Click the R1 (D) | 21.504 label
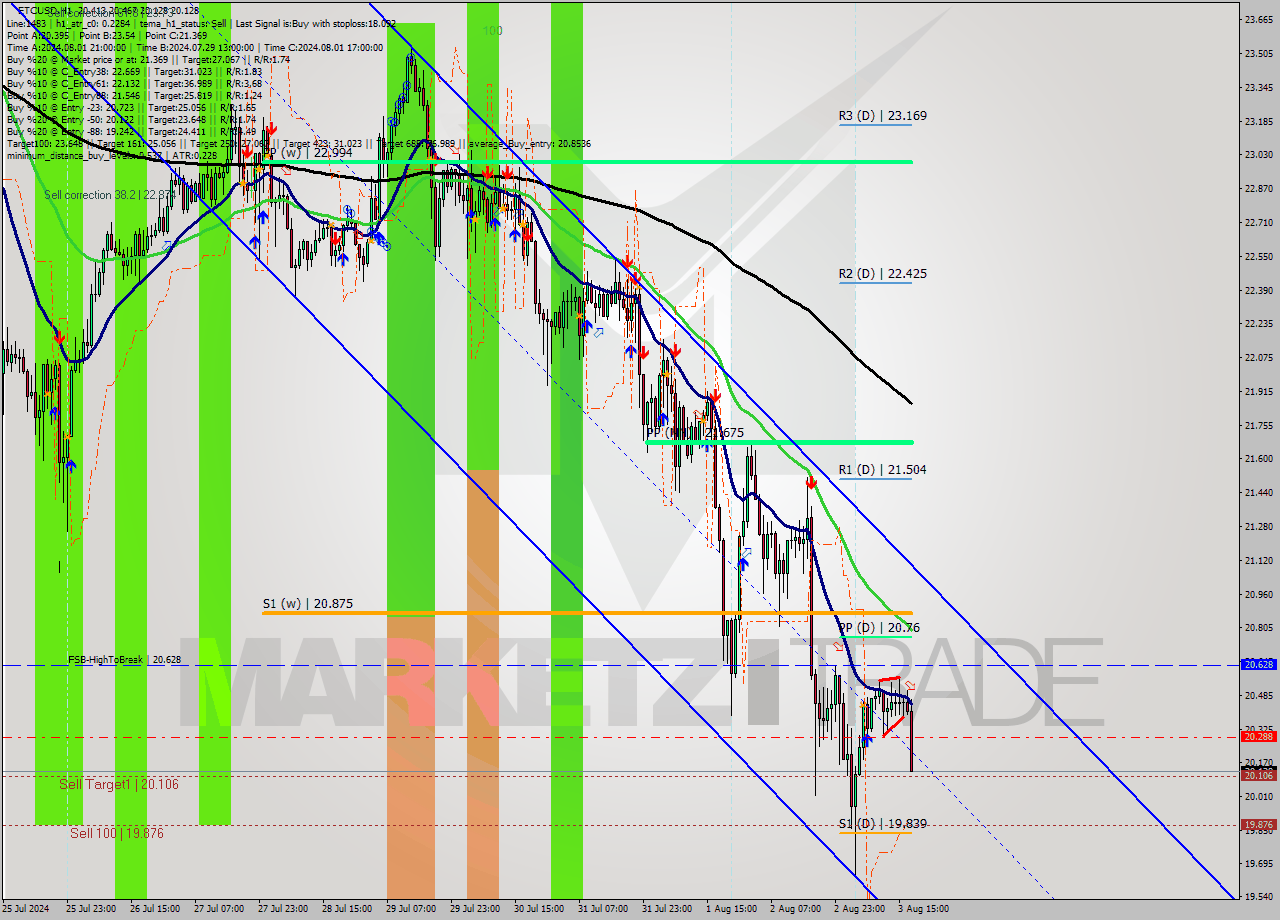Viewport: 1280px width, 920px height. tap(882, 469)
